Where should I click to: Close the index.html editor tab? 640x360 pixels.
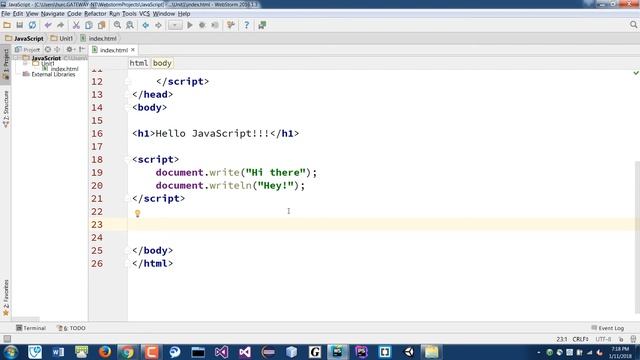click(x=133, y=50)
